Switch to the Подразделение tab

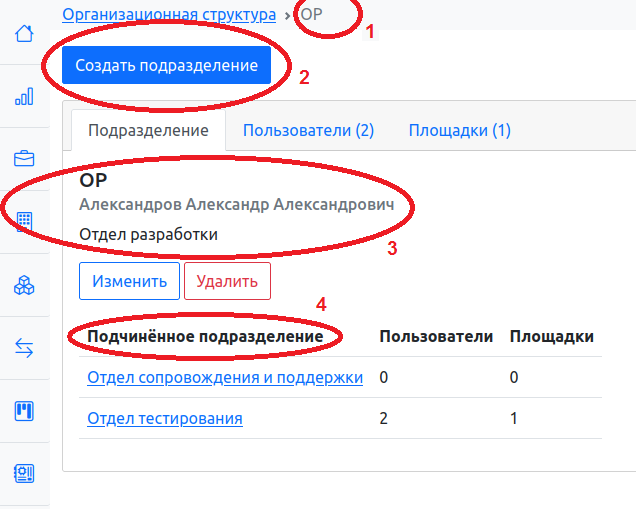pos(148,131)
